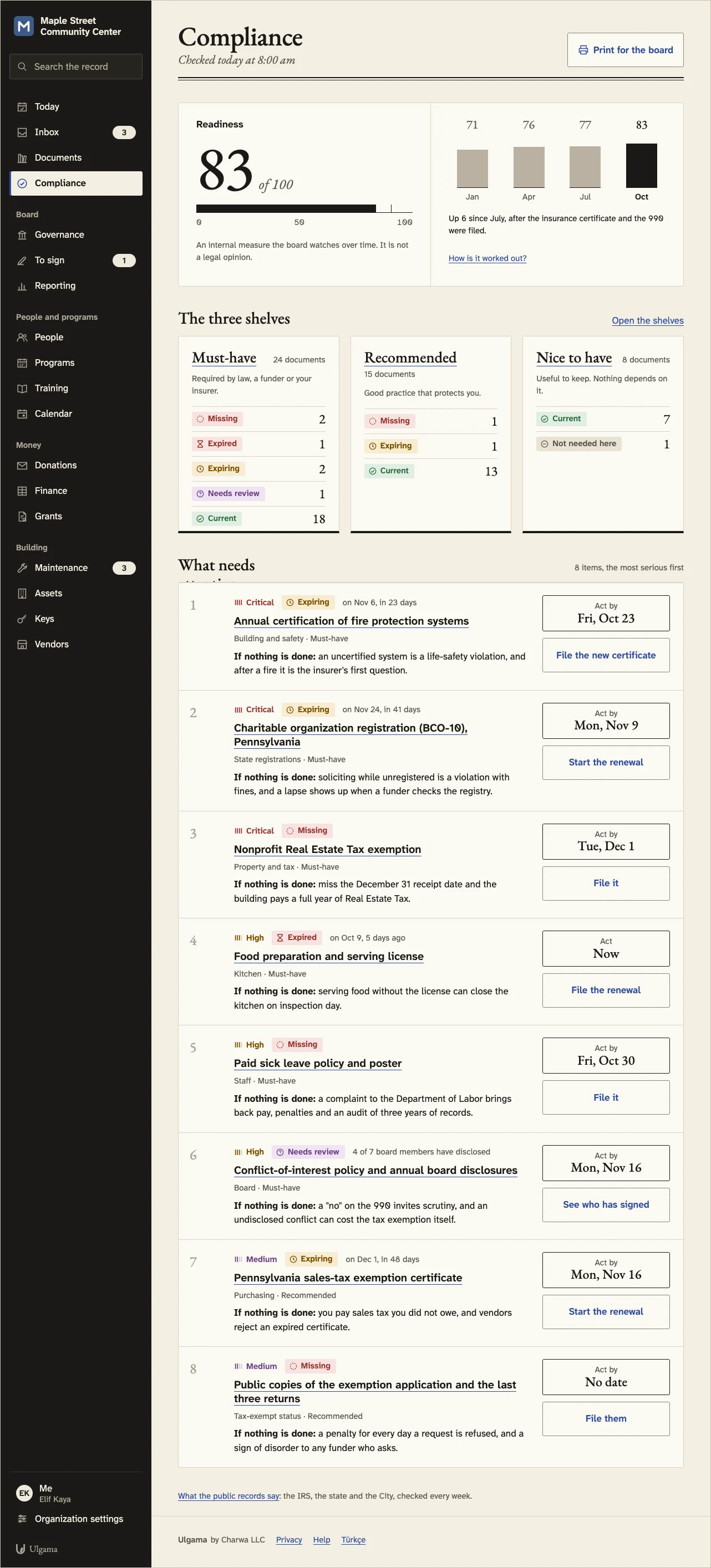
Task: Open the Recommended shelf heading
Action: [410, 358]
